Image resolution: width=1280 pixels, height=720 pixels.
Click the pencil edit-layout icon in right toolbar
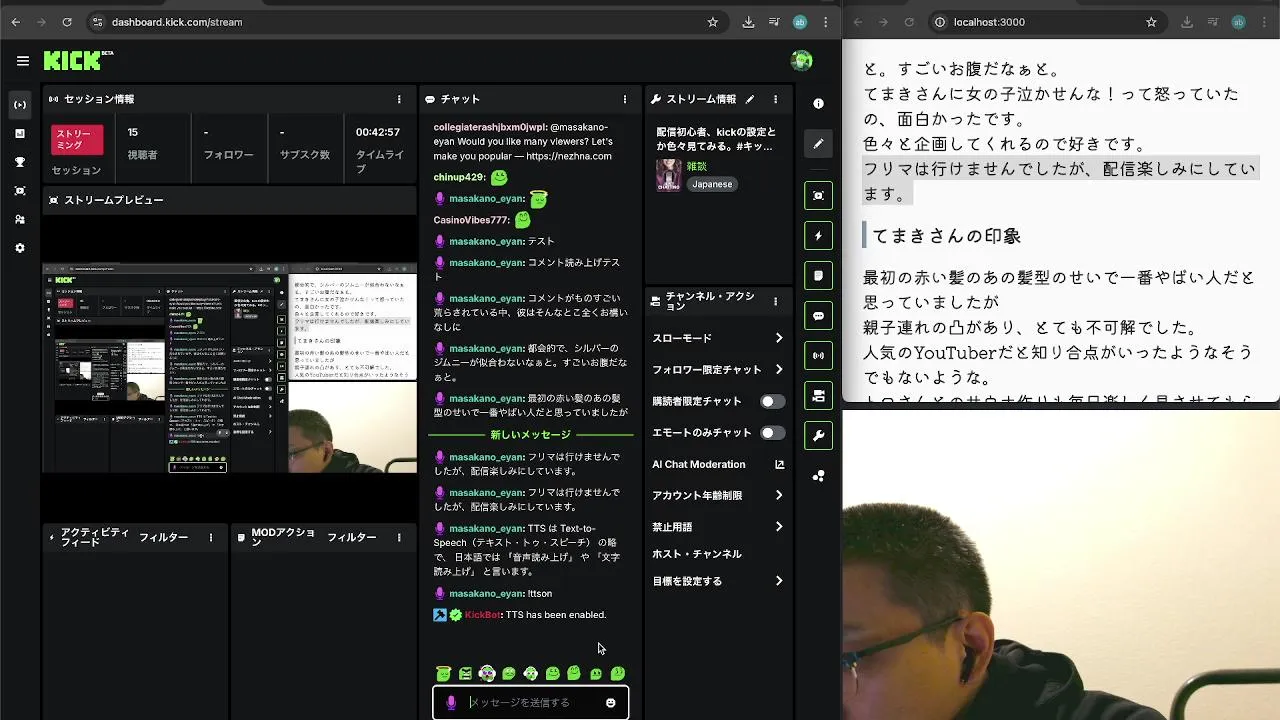tap(818, 143)
